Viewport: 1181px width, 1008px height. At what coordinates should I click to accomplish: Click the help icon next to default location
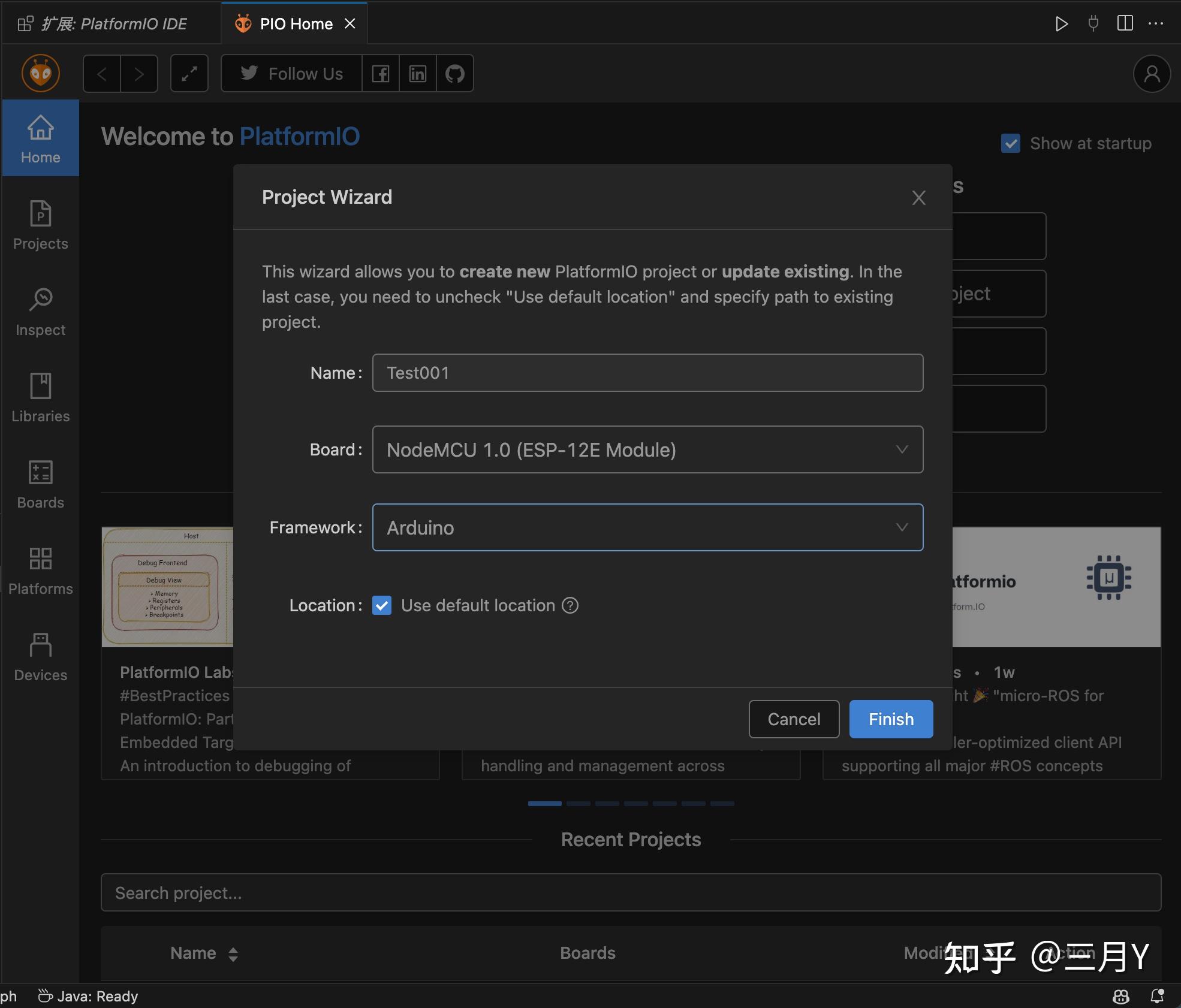[570, 605]
